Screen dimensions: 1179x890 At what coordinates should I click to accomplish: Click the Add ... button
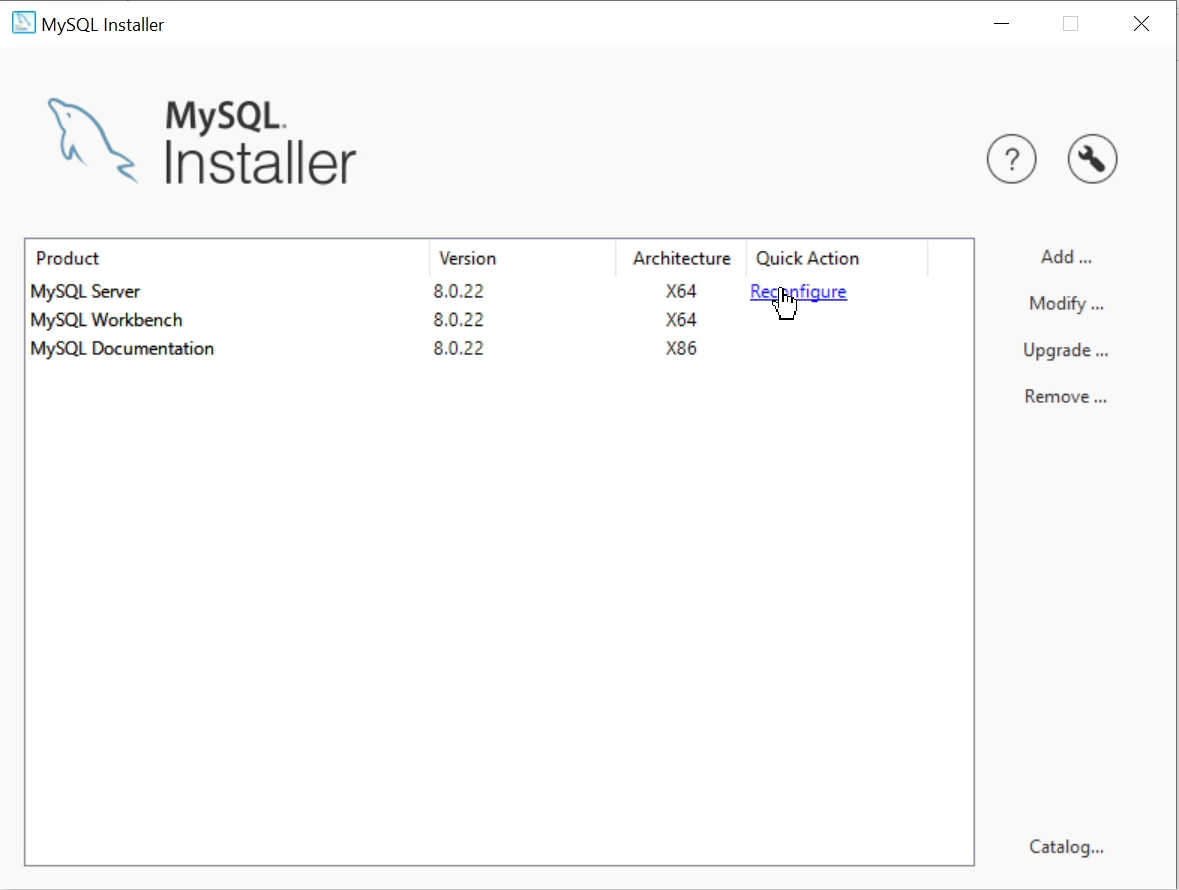[1065, 257]
